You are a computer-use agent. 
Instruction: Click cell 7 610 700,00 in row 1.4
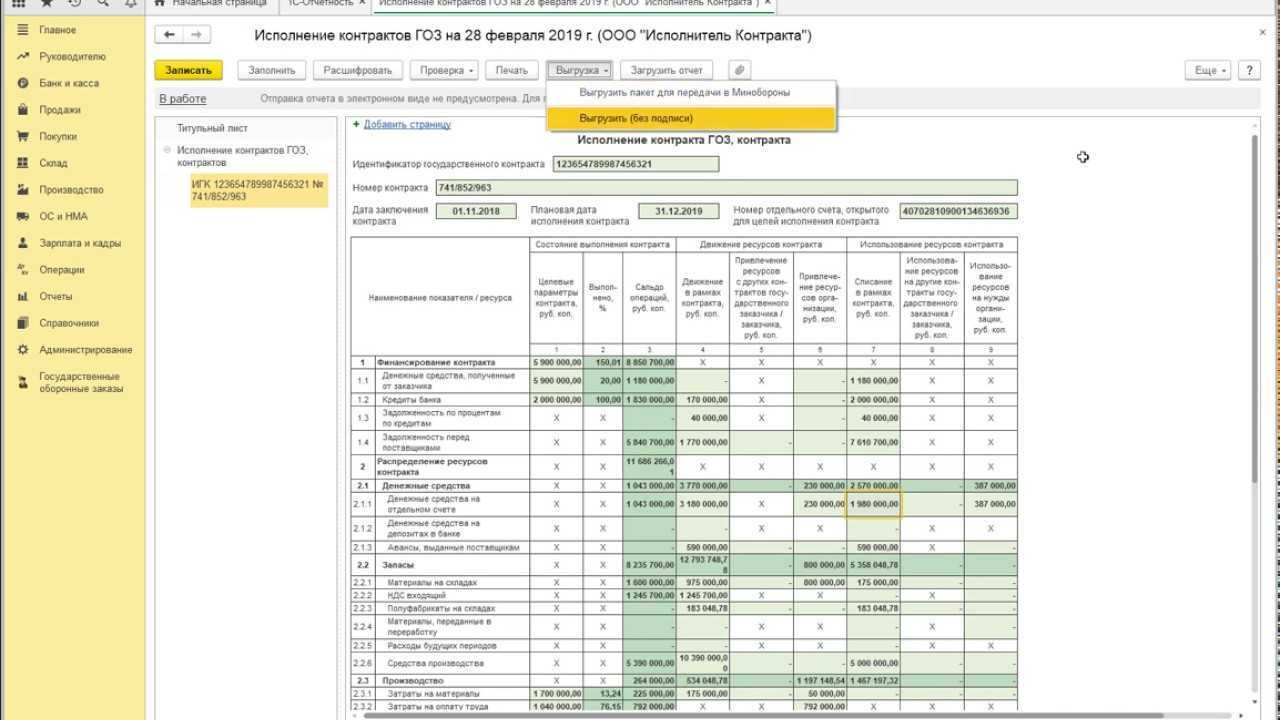[x=873, y=442]
